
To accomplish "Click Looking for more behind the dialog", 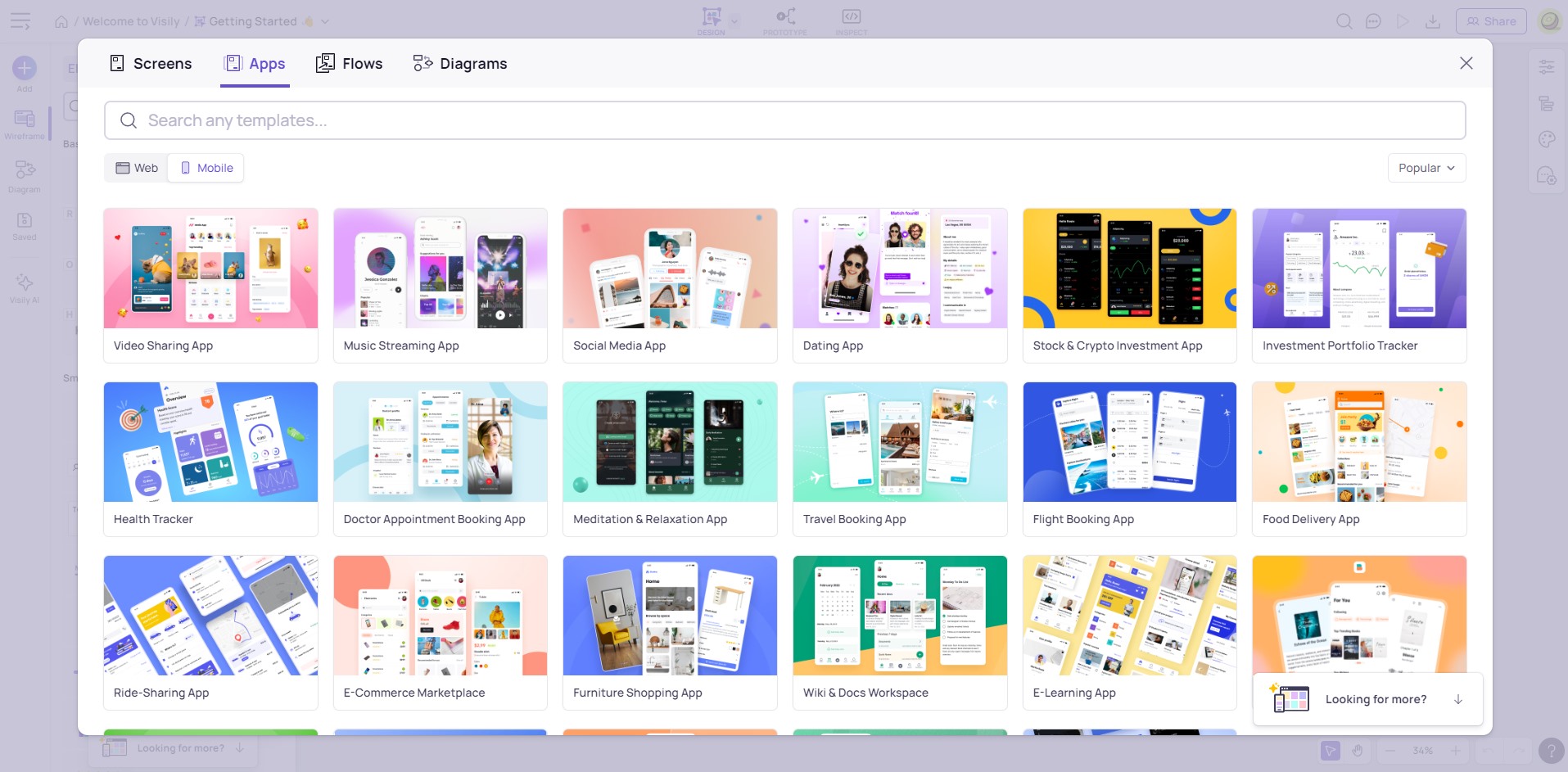I will (174, 748).
